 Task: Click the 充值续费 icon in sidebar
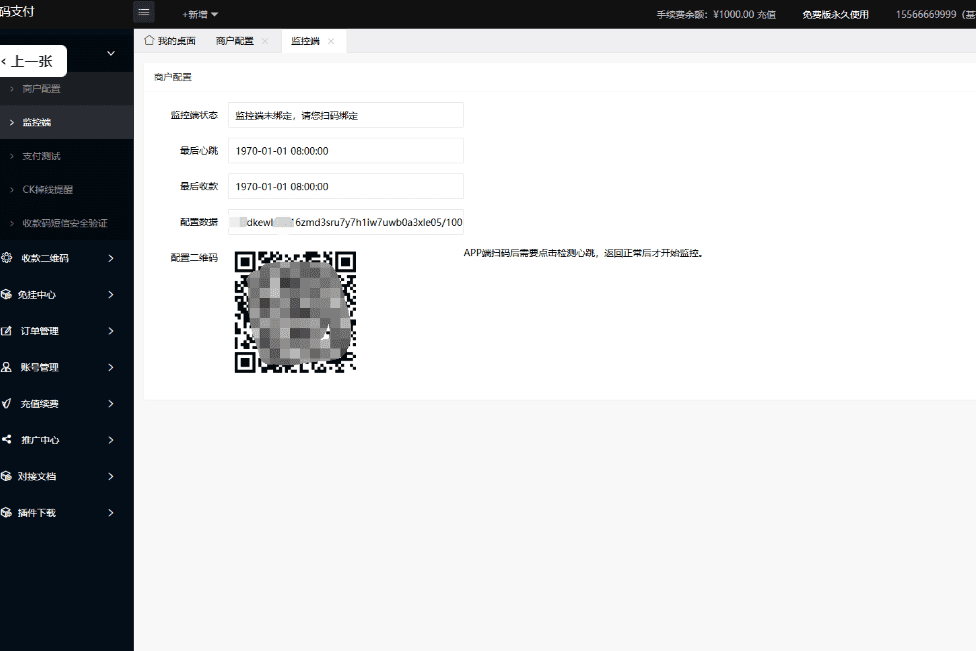click(6, 403)
